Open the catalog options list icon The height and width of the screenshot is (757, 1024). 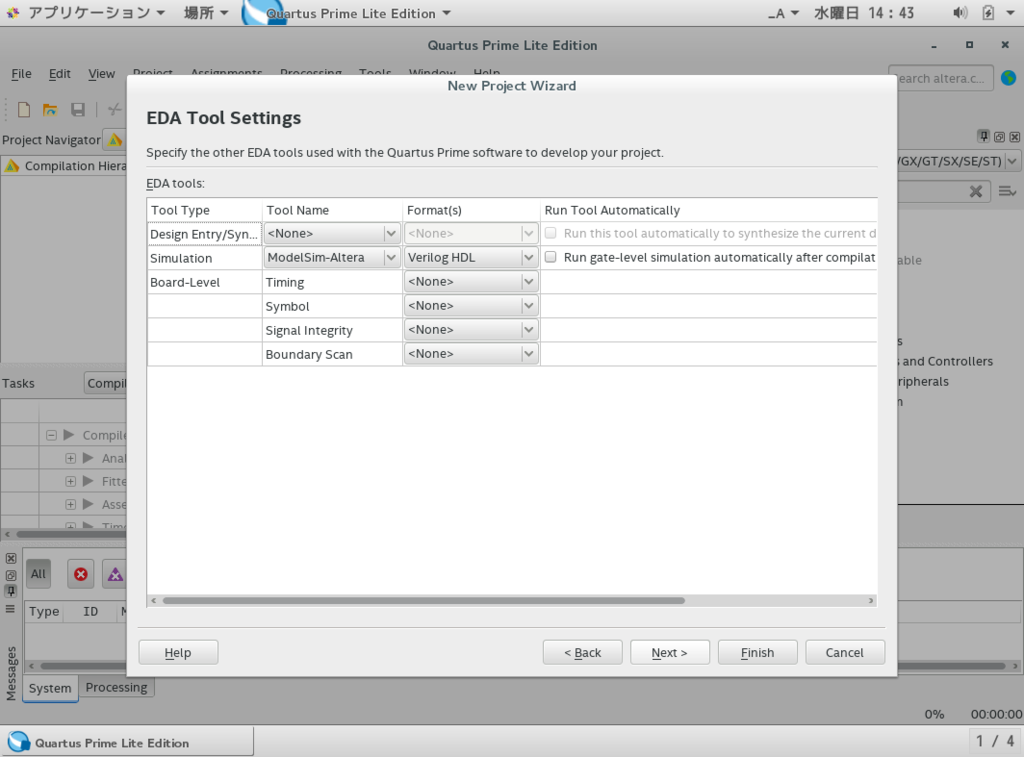1007,191
